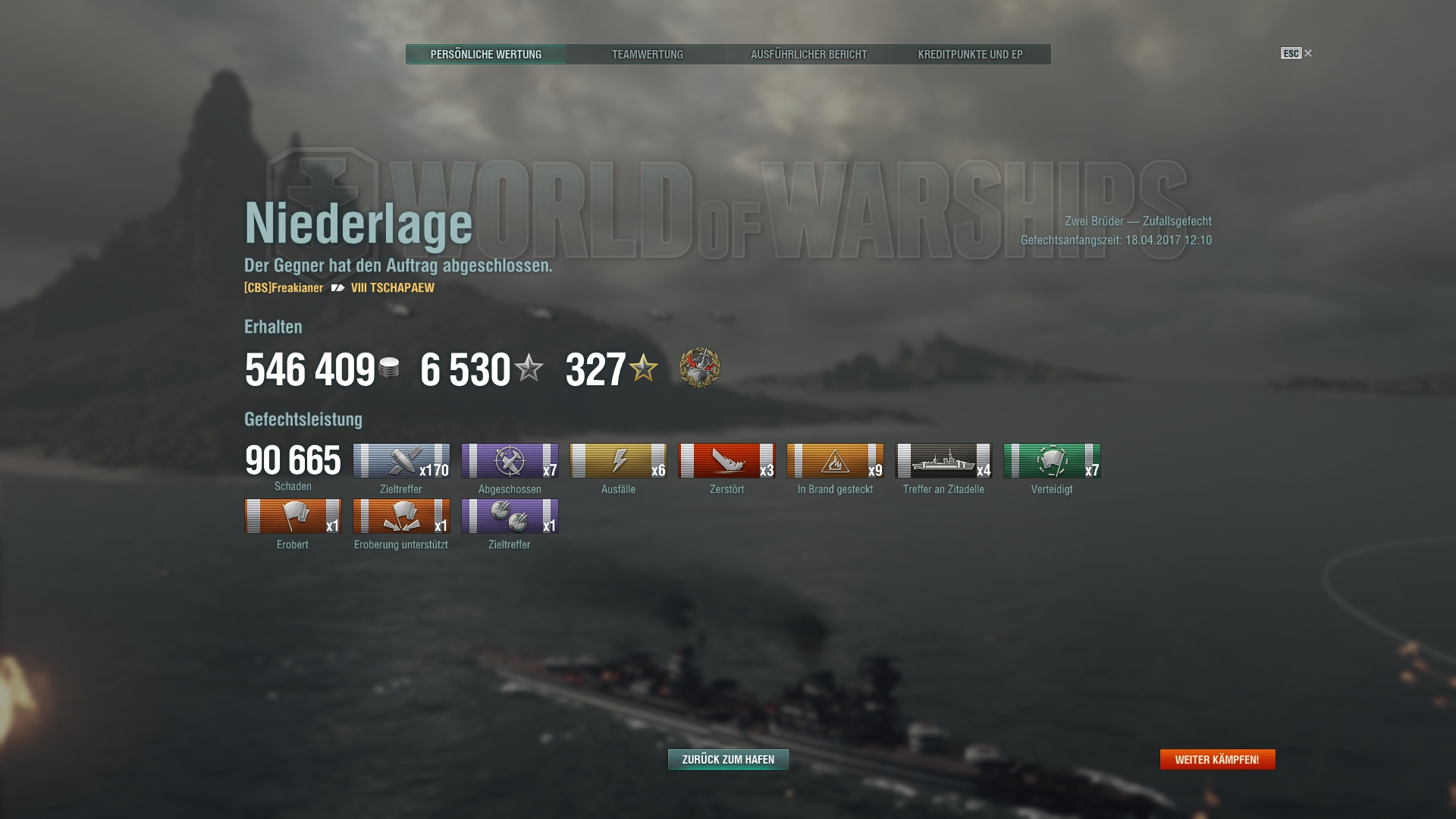This screenshot has height=819, width=1456.
Task: Close the results screen with ESC X
Action: (x=1297, y=53)
